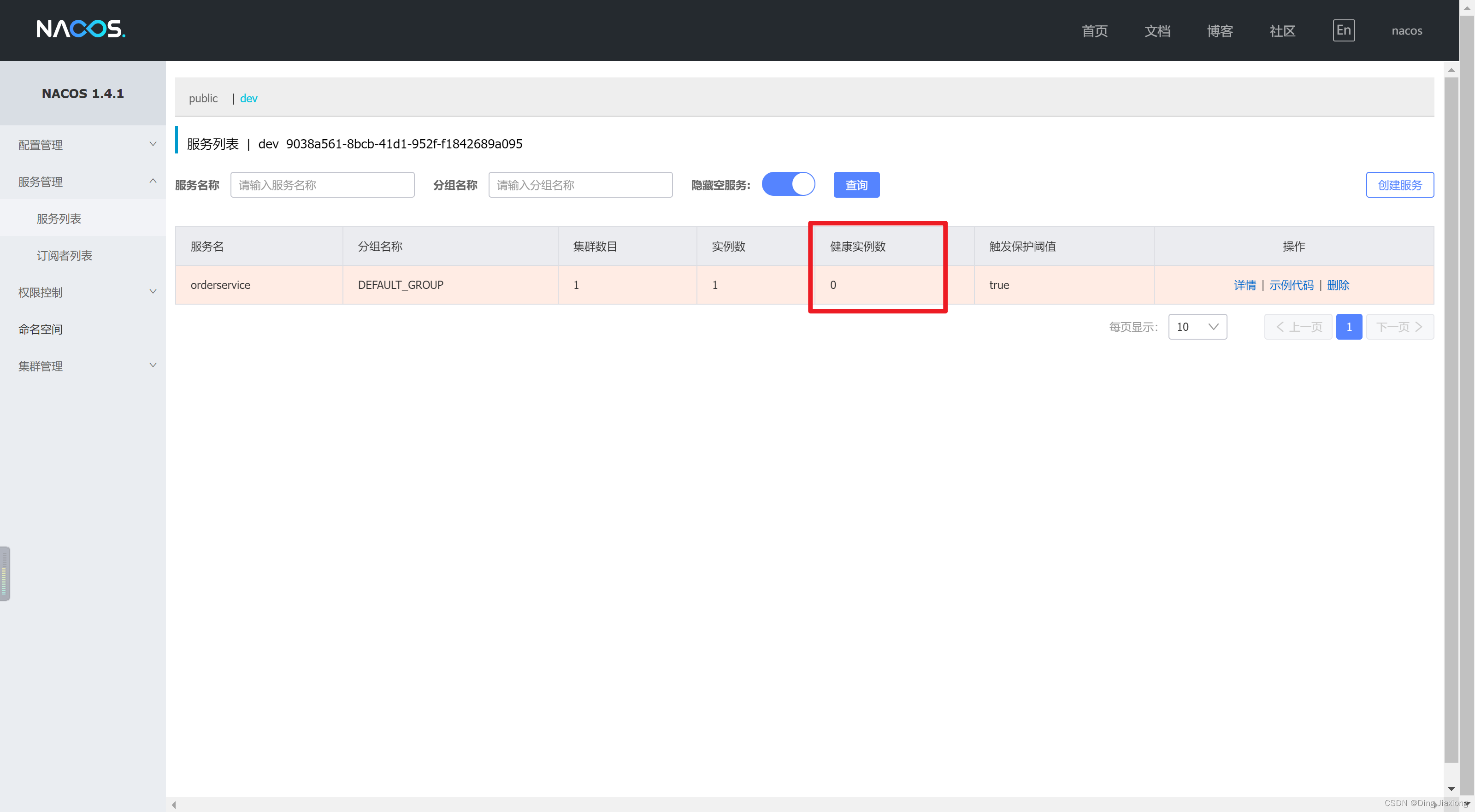This screenshot has width=1475, height=812.
Task: Open 社区 in top navigation
Action: tap(1282, 31)
